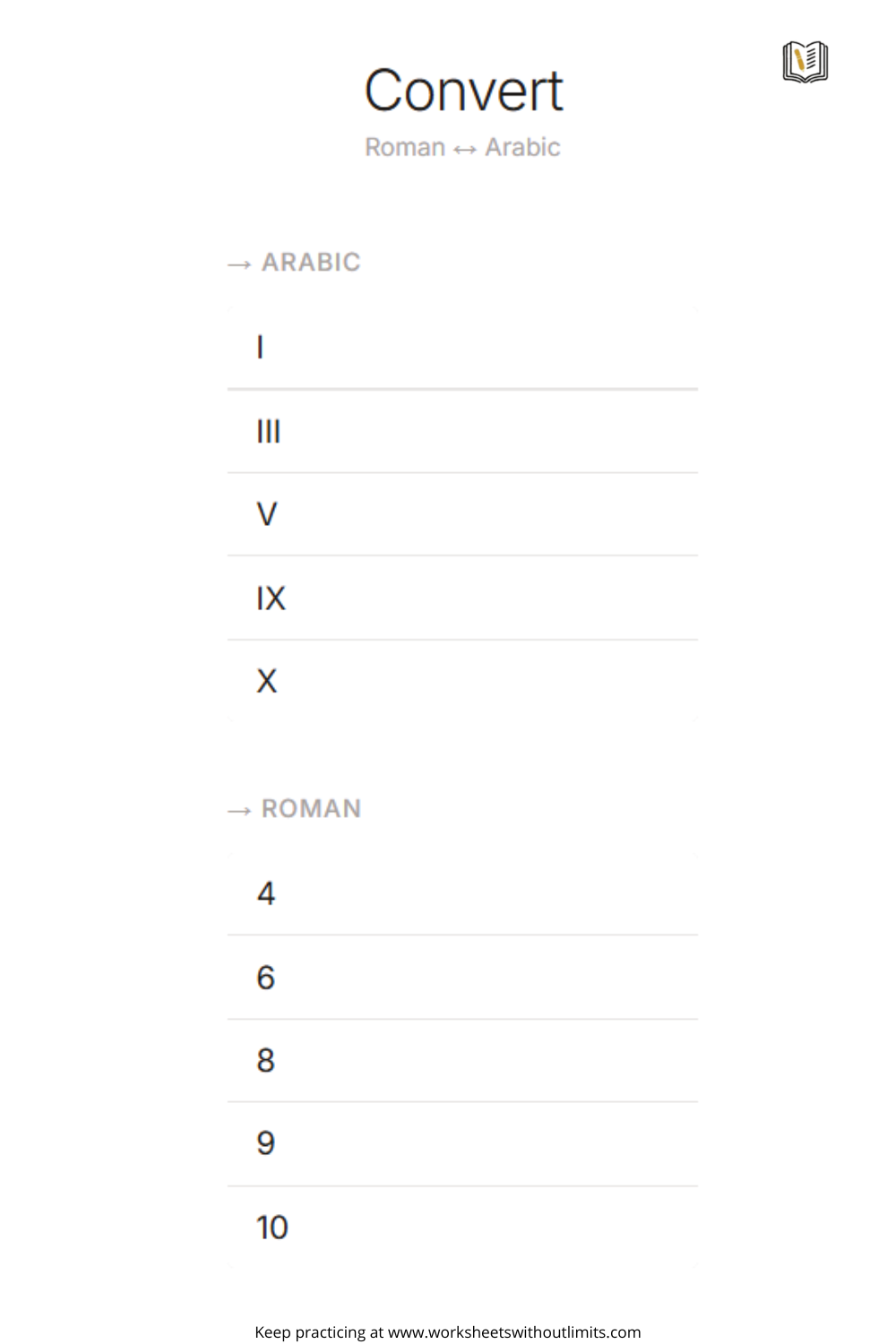Click the answer row for numeral X

coord(462,682)
